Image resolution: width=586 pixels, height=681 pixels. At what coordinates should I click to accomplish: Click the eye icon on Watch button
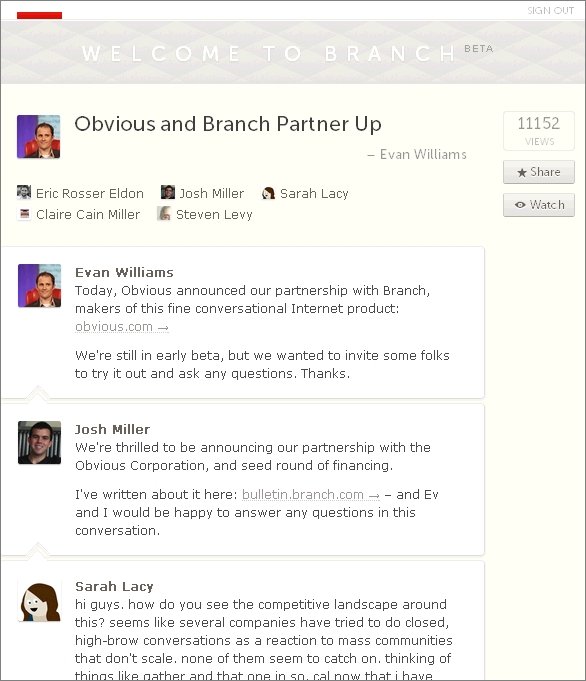click(520, 205)
